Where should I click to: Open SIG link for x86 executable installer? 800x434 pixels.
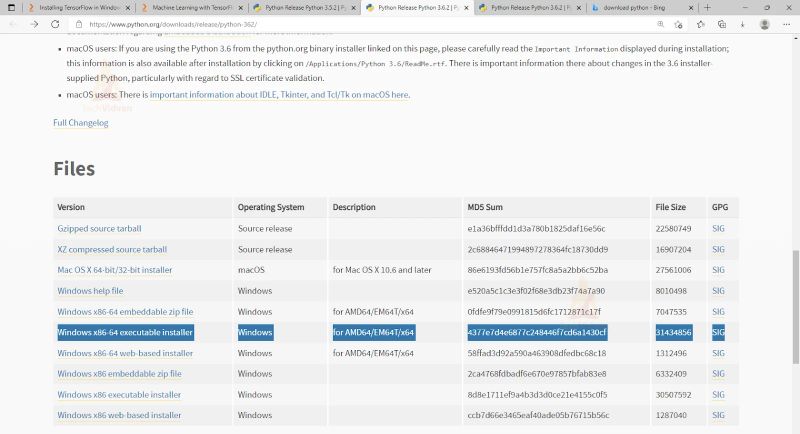pyautogui.click(x=718, y=395)
